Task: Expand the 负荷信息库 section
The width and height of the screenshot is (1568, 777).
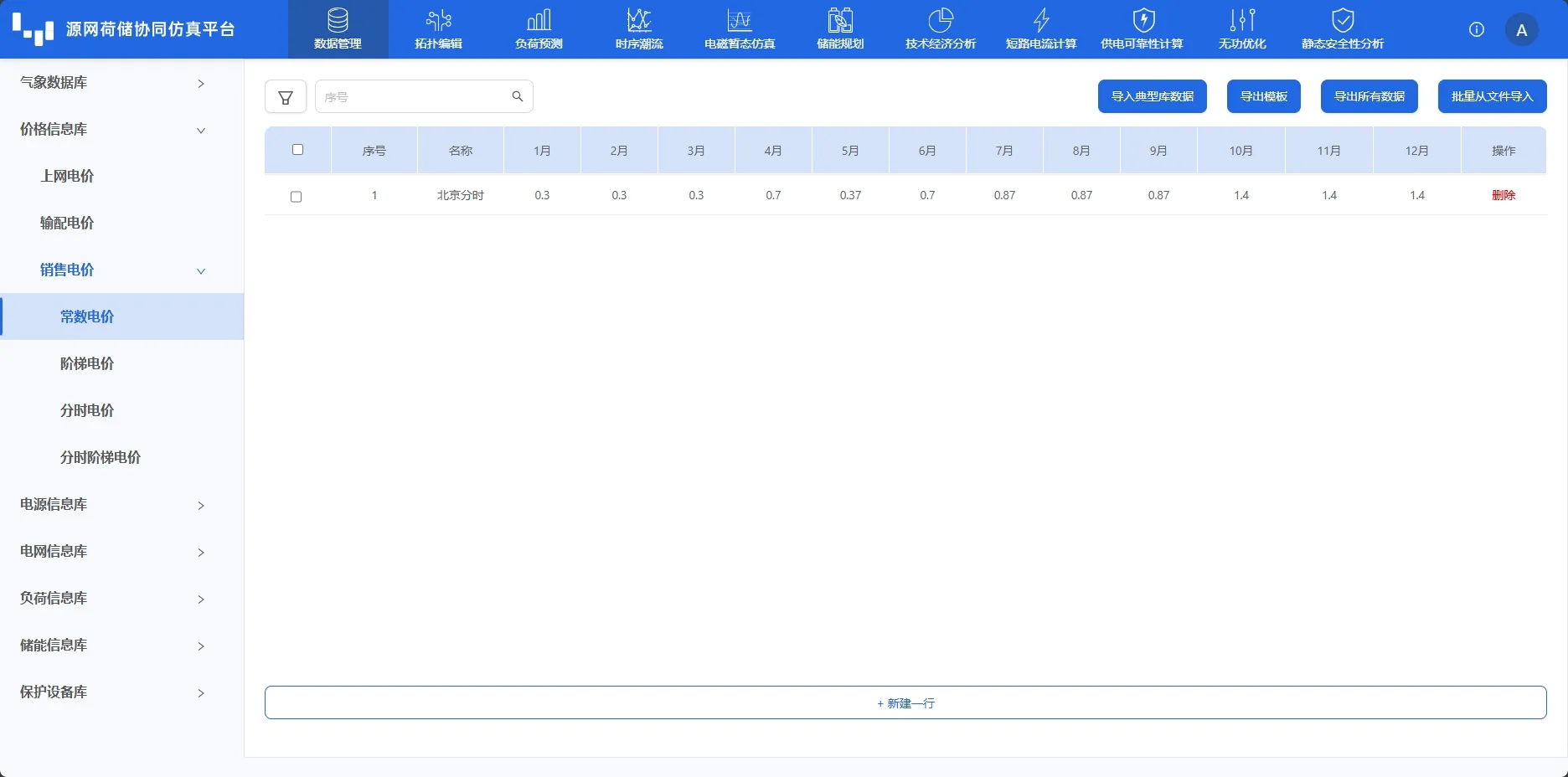Action: point(121,598)
